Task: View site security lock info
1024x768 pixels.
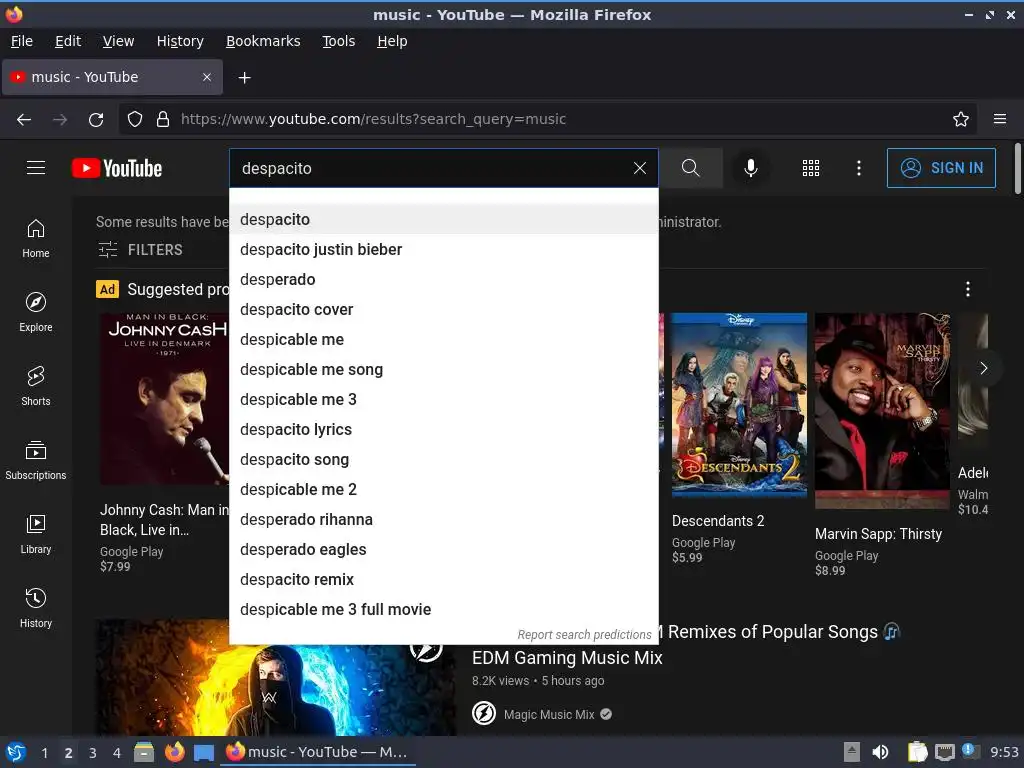Action: pos(163,119)
